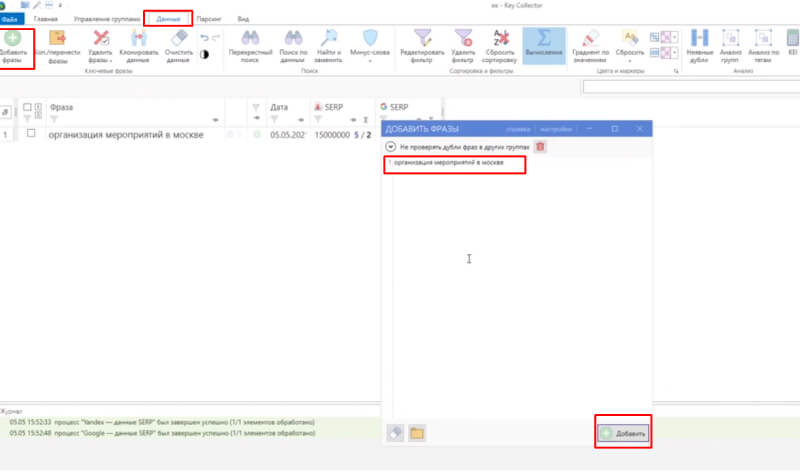This screenshot has height=471, width=800.
Task: Apply Градиент по значениям coloring
Action: (590, 46)
